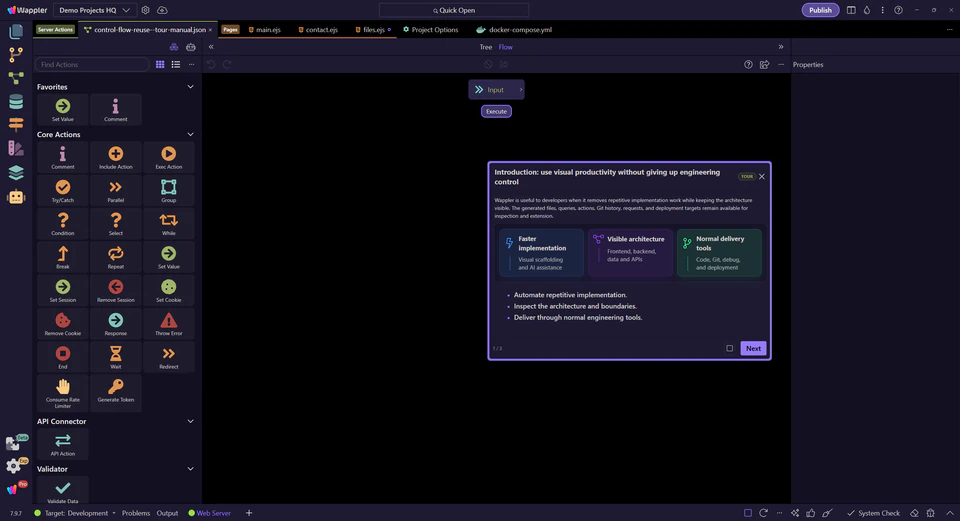
Task: Open the theme manager sidebar icon
Action: pos(16,148)
